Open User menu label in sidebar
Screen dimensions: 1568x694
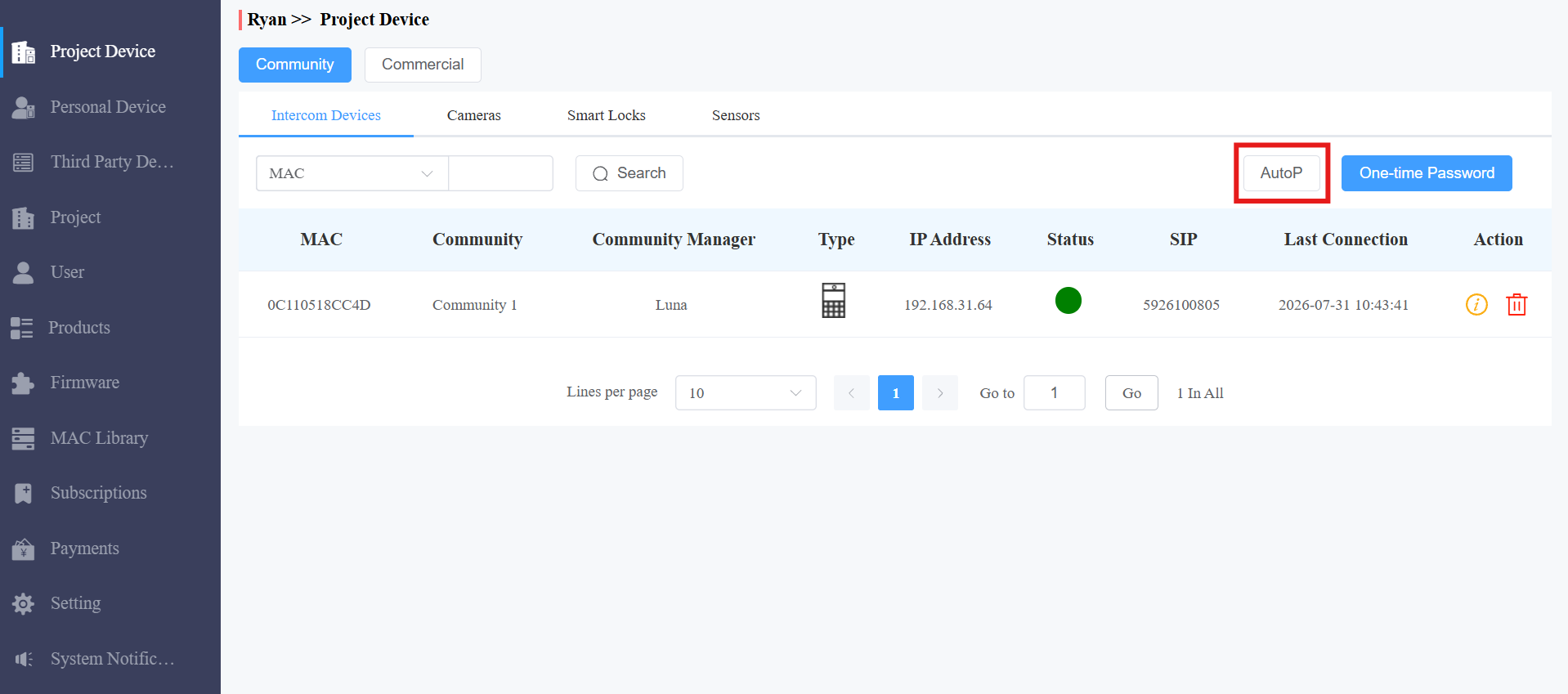(68, 272)
